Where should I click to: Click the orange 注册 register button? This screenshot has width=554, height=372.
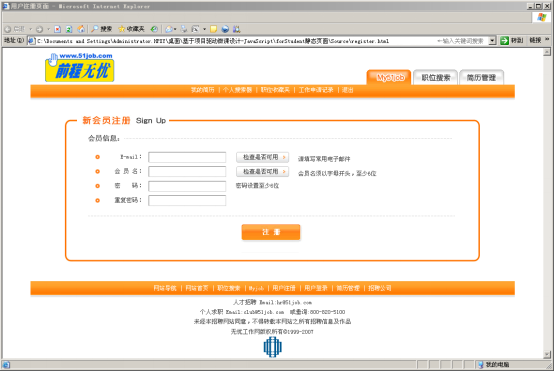click(x=271, y=232)
